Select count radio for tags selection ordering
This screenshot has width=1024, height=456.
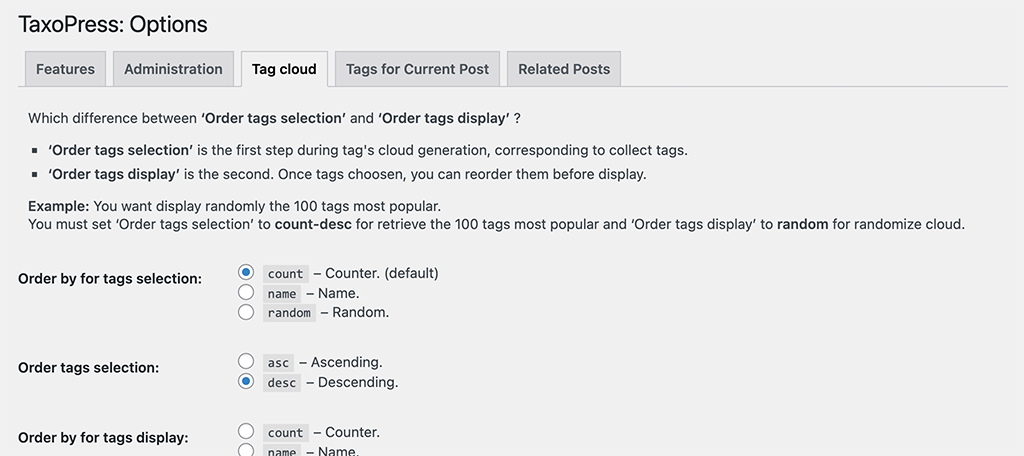tap(246, 272)
